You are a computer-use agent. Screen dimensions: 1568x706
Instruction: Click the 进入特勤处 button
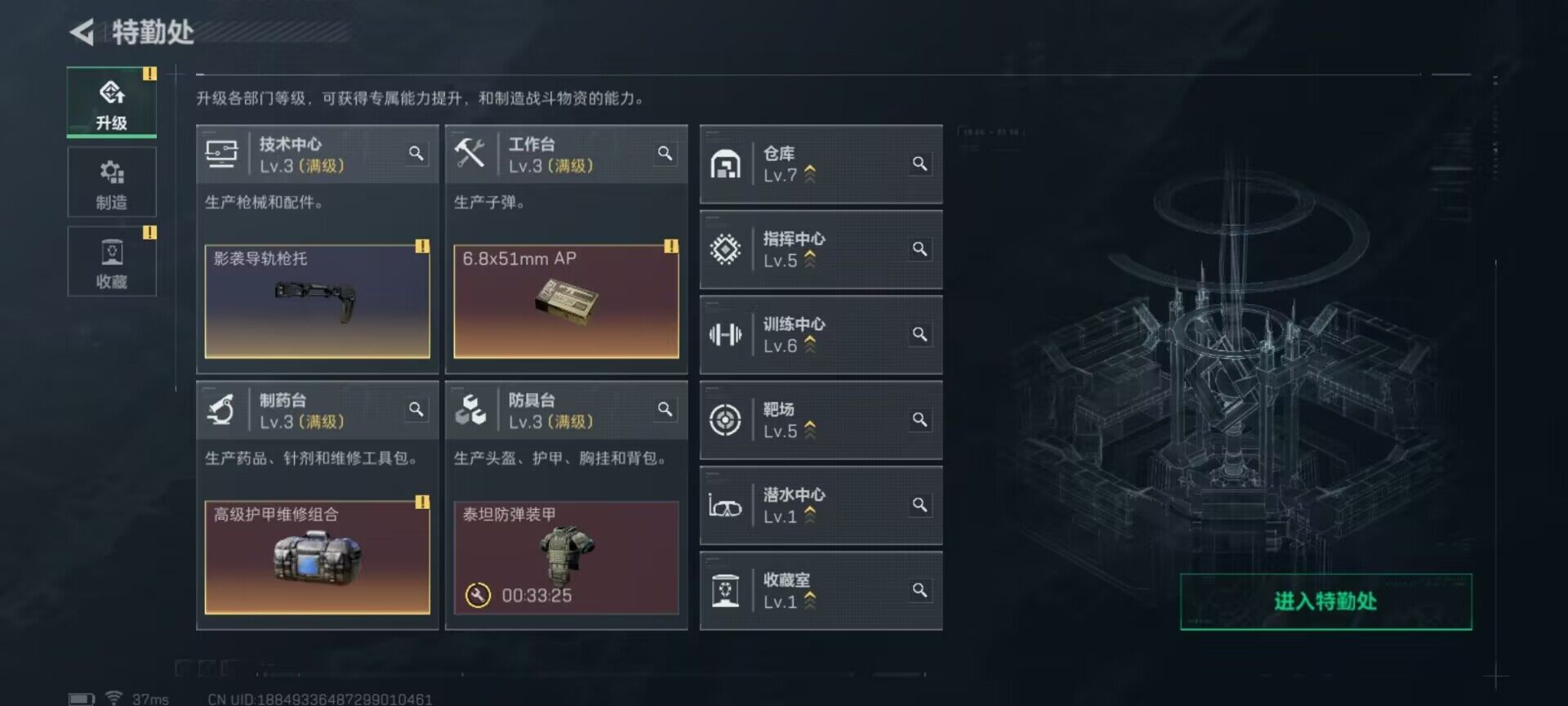tap(1325, 601)
